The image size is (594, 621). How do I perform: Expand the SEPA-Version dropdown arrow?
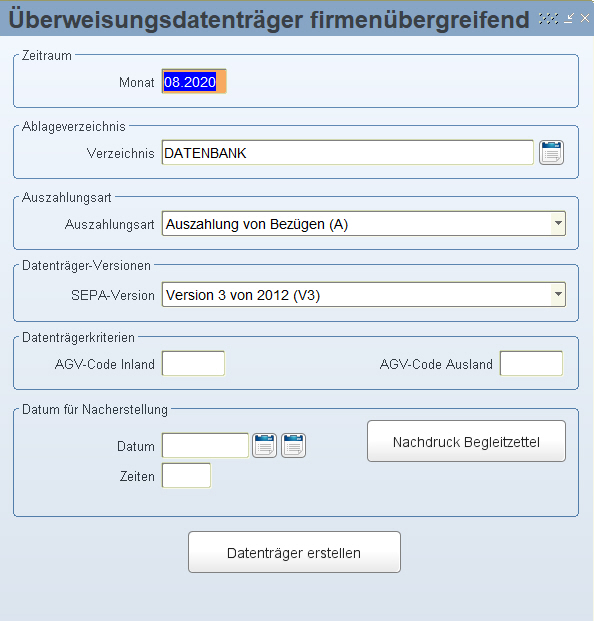click(x=558, y=294)
